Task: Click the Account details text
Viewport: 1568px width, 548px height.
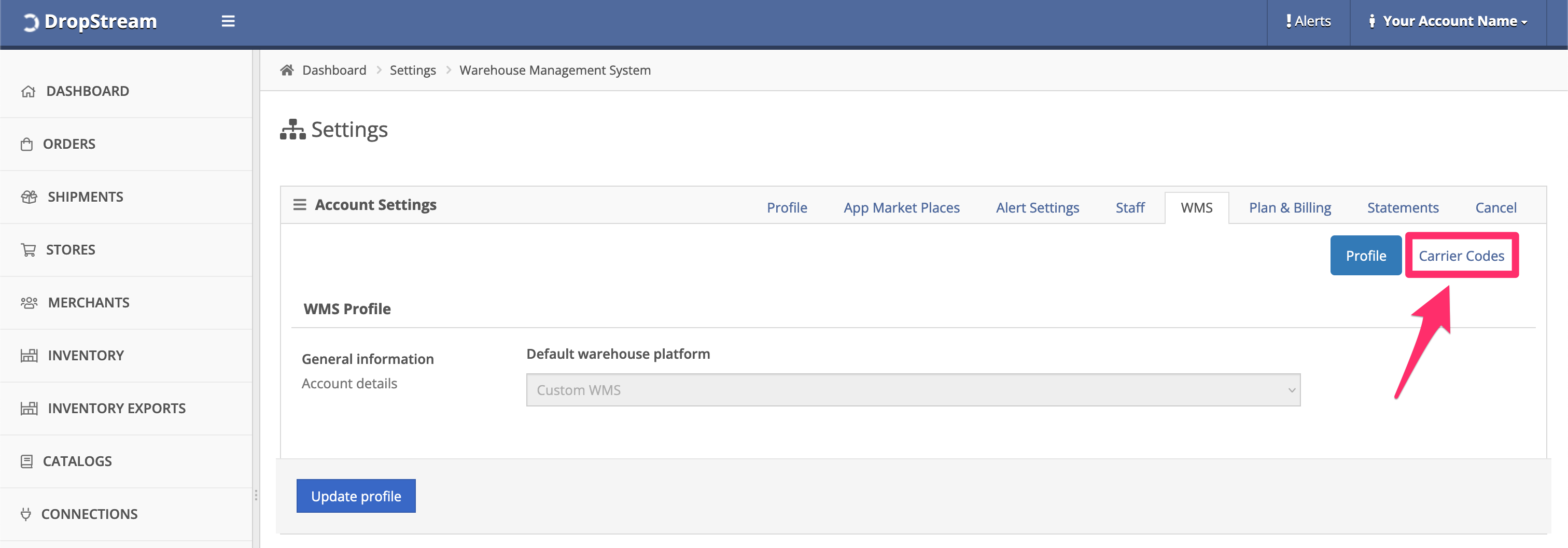Action: (349, 384)
